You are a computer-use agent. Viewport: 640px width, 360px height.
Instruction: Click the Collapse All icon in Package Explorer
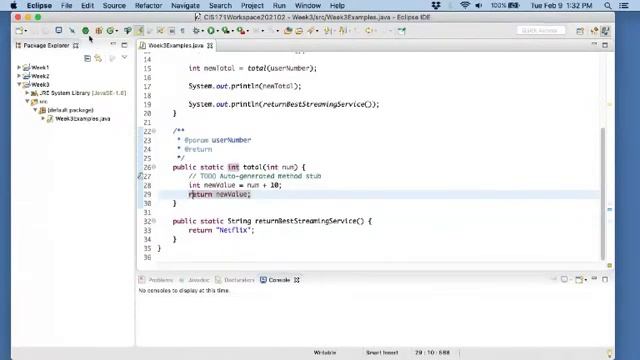click(x=87, y=58)
